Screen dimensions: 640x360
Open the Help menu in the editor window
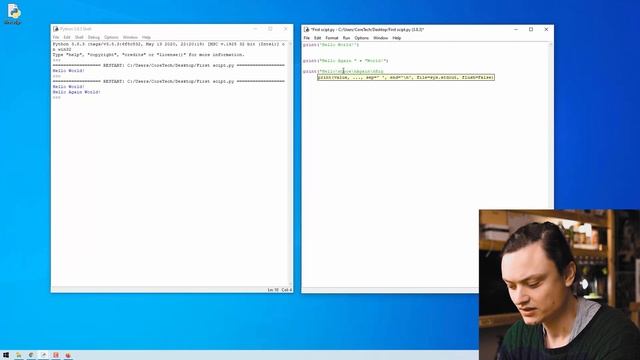397,38
